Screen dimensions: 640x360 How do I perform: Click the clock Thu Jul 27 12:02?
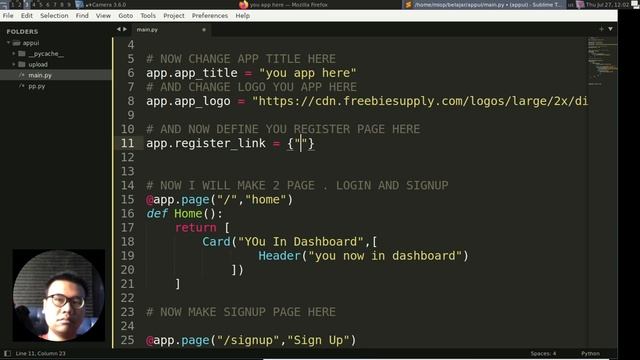608,5
